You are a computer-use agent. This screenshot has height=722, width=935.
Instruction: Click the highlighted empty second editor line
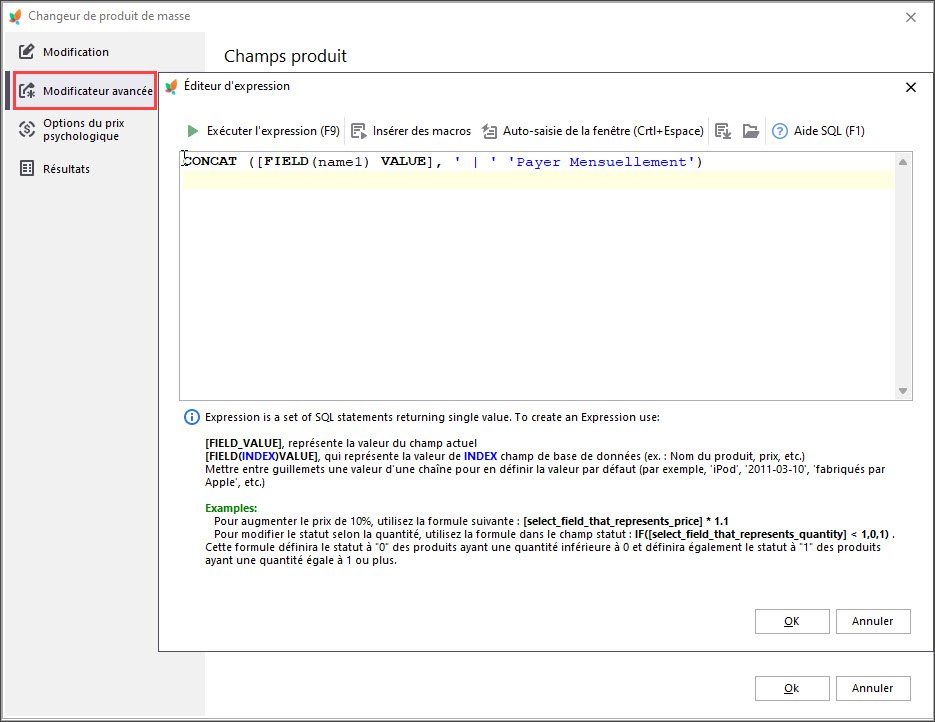(x=537, y=180)
